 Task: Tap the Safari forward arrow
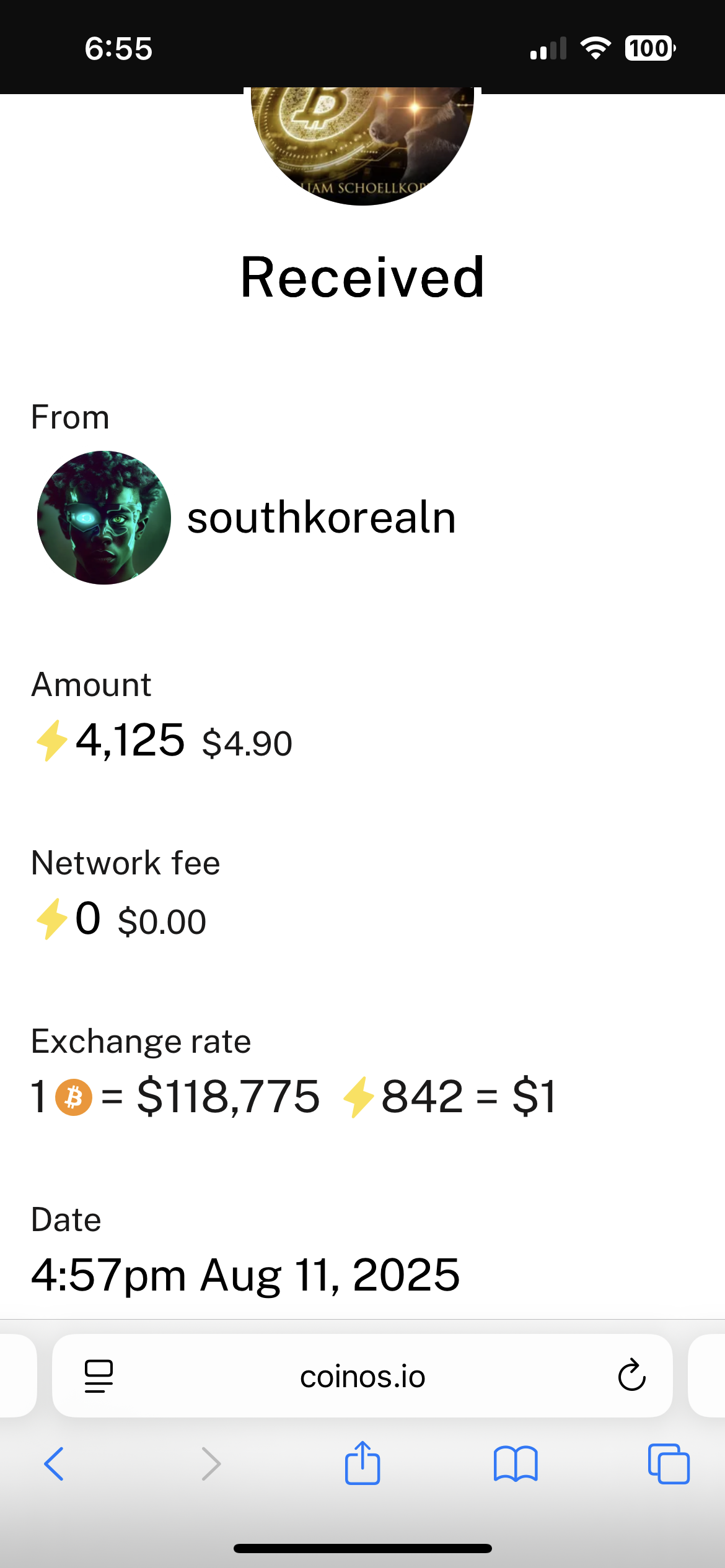(x=211, y=1464)
